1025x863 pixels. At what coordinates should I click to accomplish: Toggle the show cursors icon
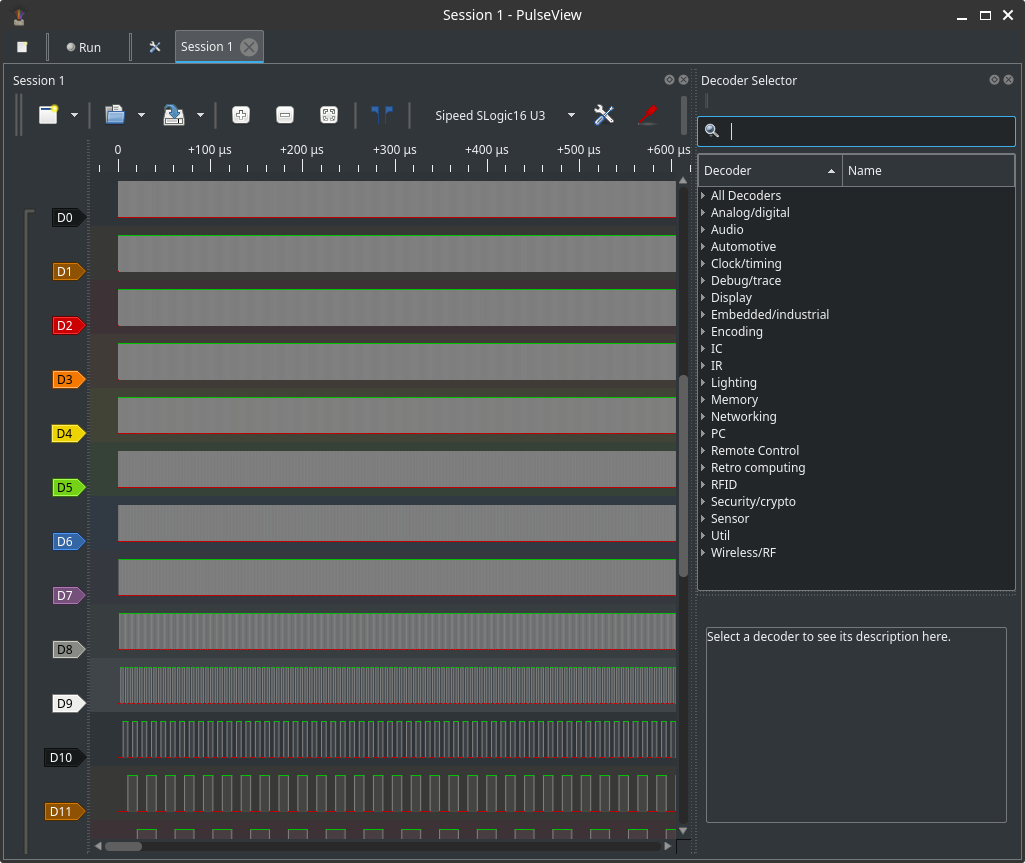point(381,115)
